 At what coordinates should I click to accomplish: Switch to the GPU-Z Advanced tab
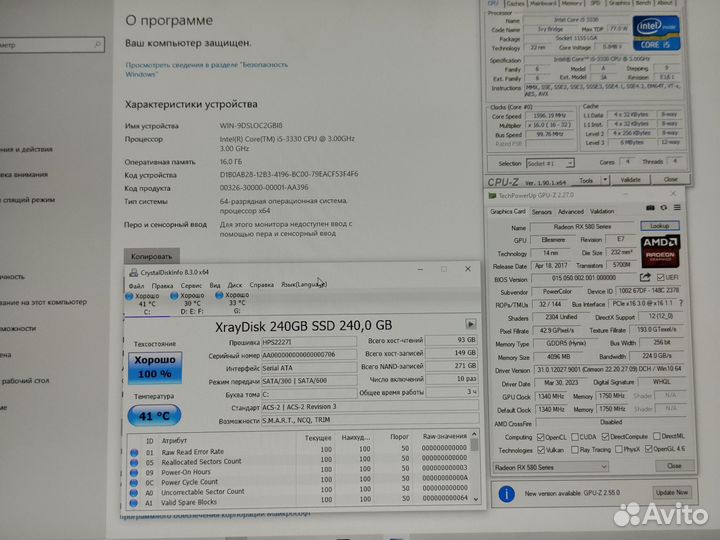pos(571,212)
